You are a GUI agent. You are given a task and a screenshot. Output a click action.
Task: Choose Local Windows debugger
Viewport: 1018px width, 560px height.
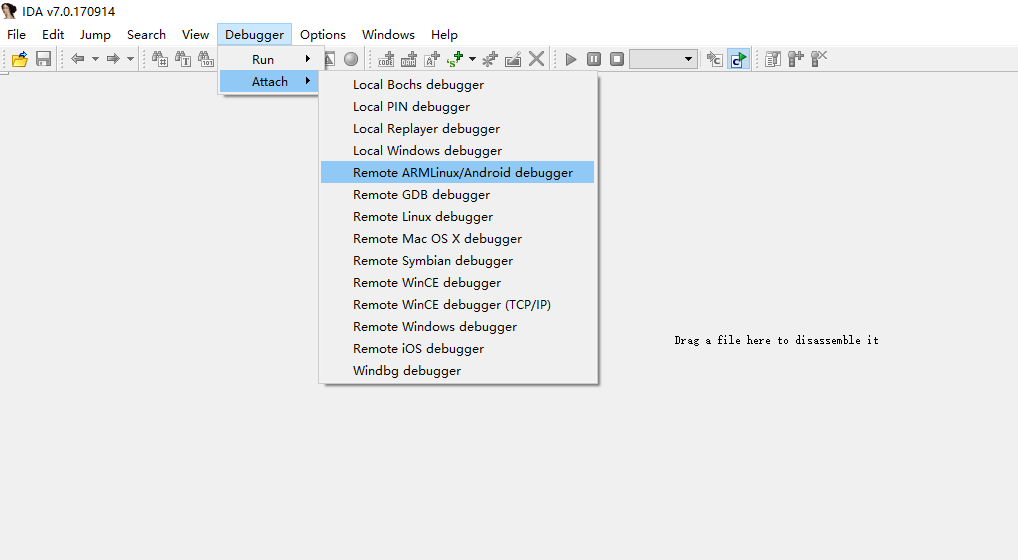457,151
